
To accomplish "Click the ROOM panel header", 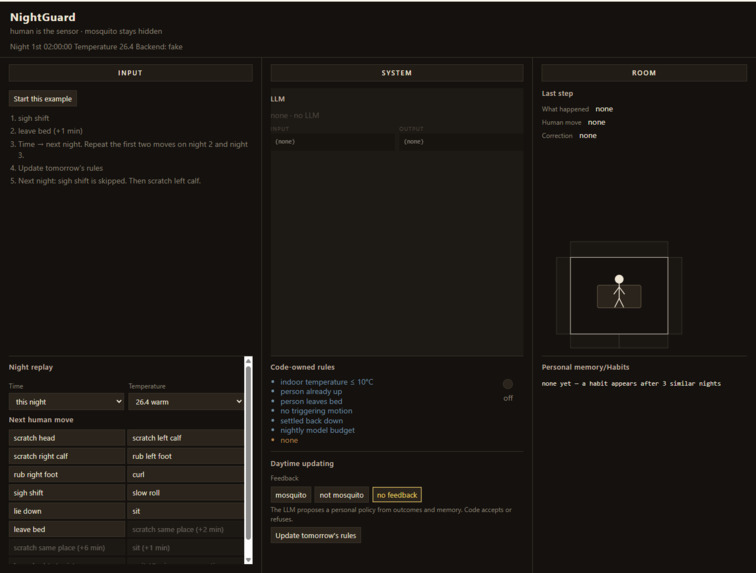I will pyautogui.click(x=644, y=73).
